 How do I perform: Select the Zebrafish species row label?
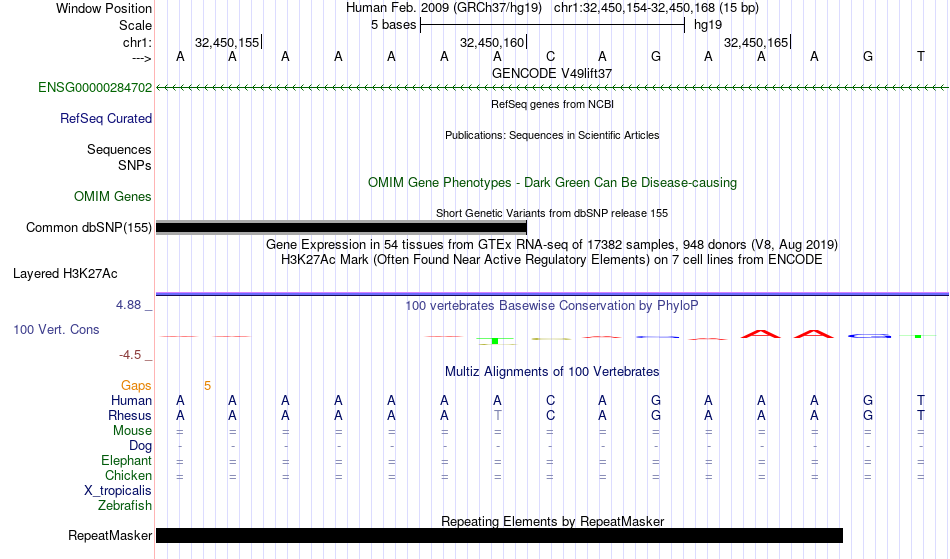125,505
